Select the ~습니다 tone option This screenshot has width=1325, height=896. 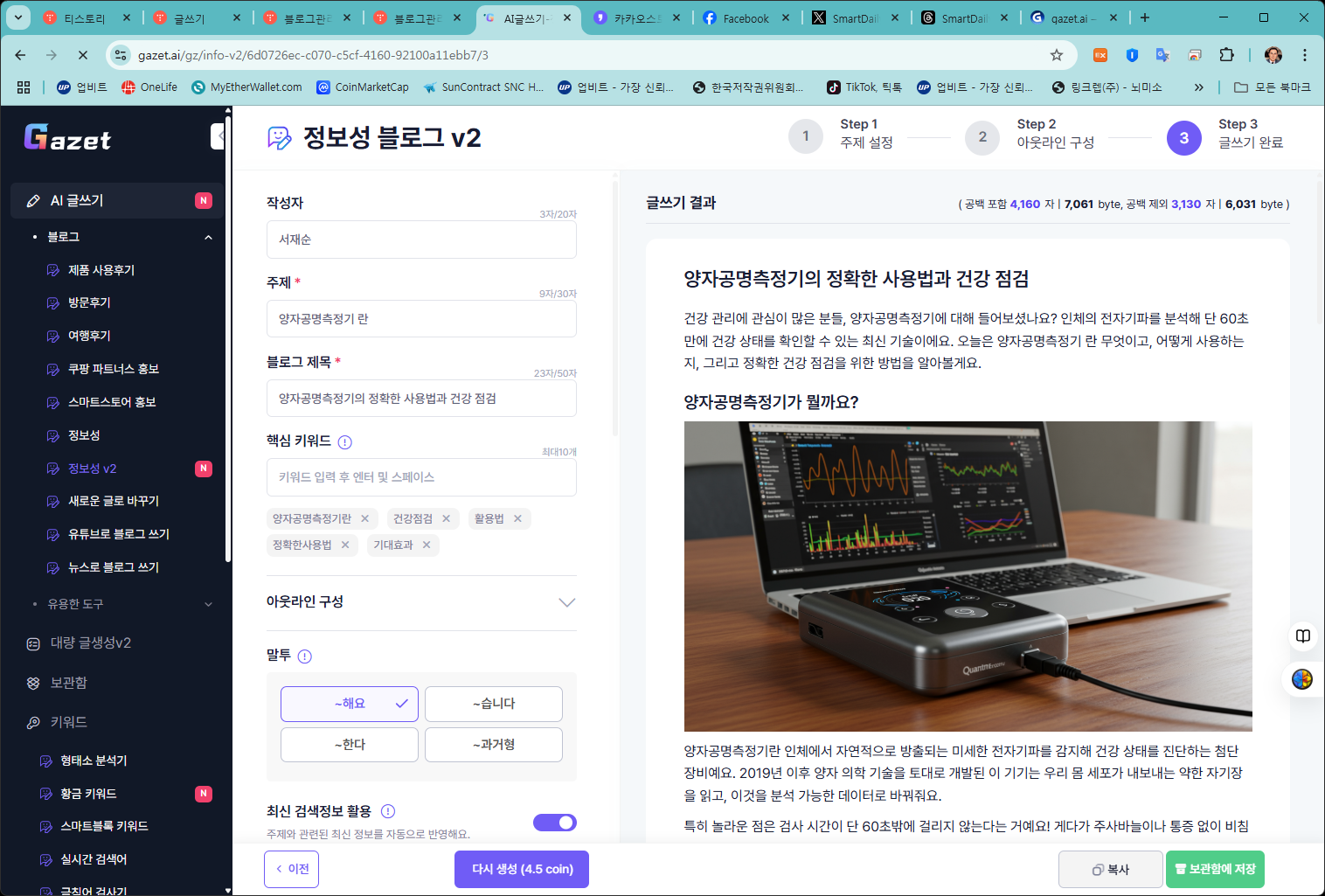coord(494,704)
